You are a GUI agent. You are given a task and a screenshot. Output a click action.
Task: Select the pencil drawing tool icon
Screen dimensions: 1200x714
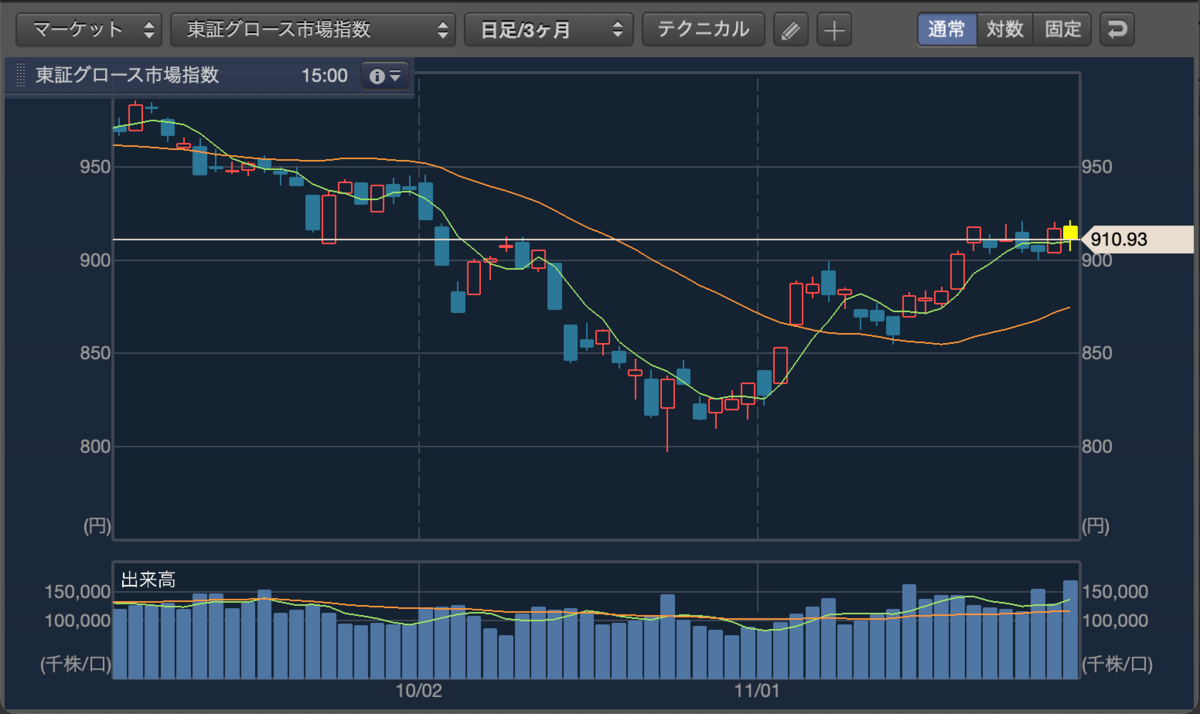click(791, 30)
